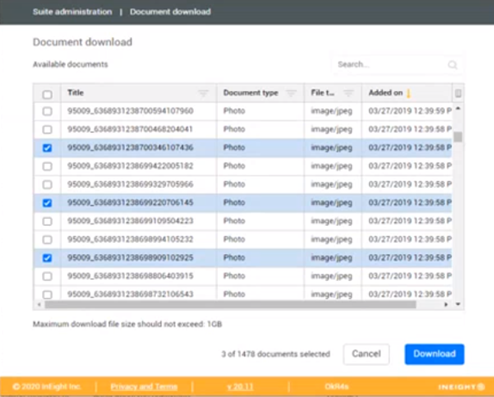
Task: Toggle the select-all header checkbox
Action: pyautogui.click(x=47, y=94)
